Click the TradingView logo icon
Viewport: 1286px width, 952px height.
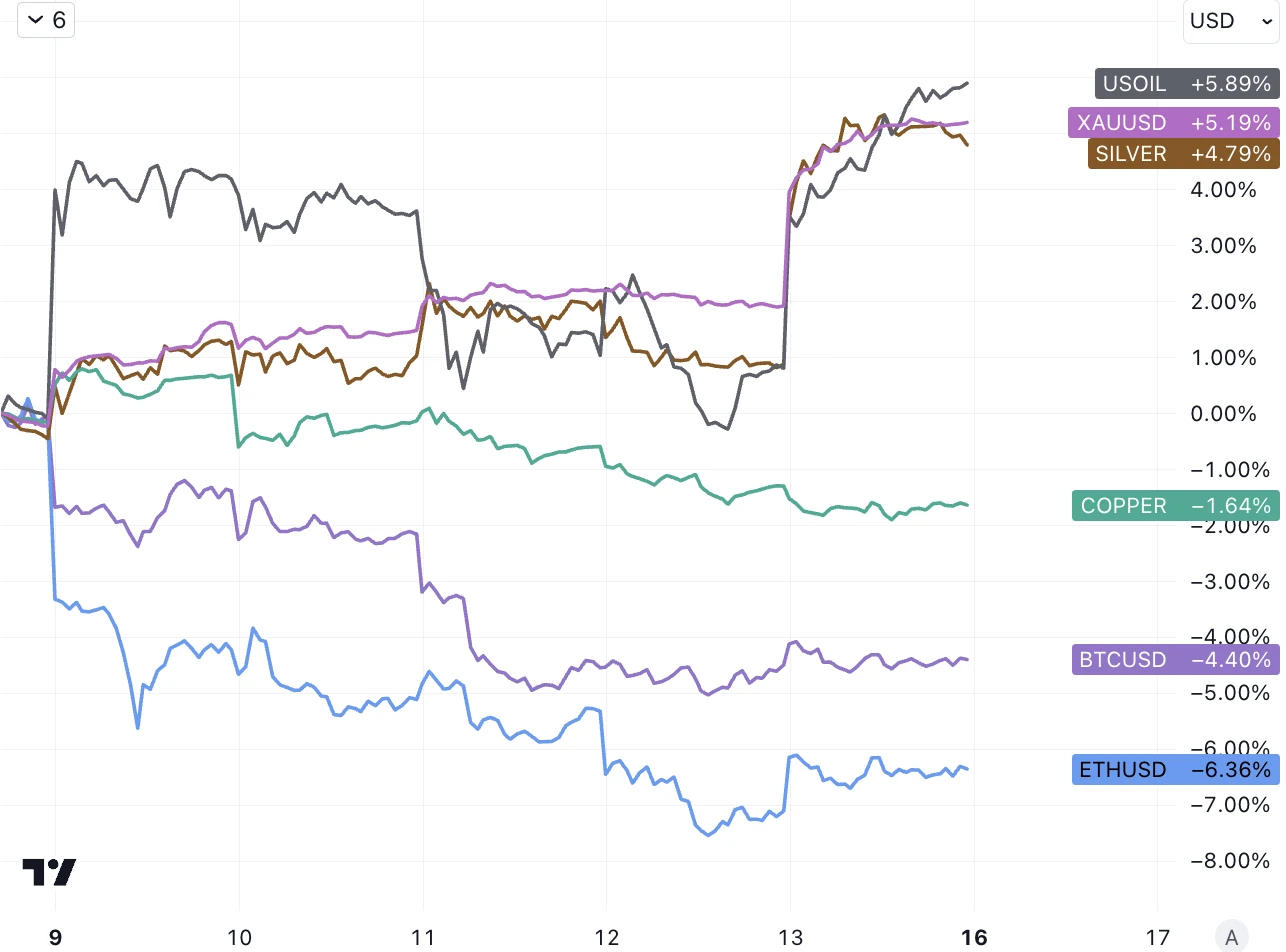(x=49, y=872)
